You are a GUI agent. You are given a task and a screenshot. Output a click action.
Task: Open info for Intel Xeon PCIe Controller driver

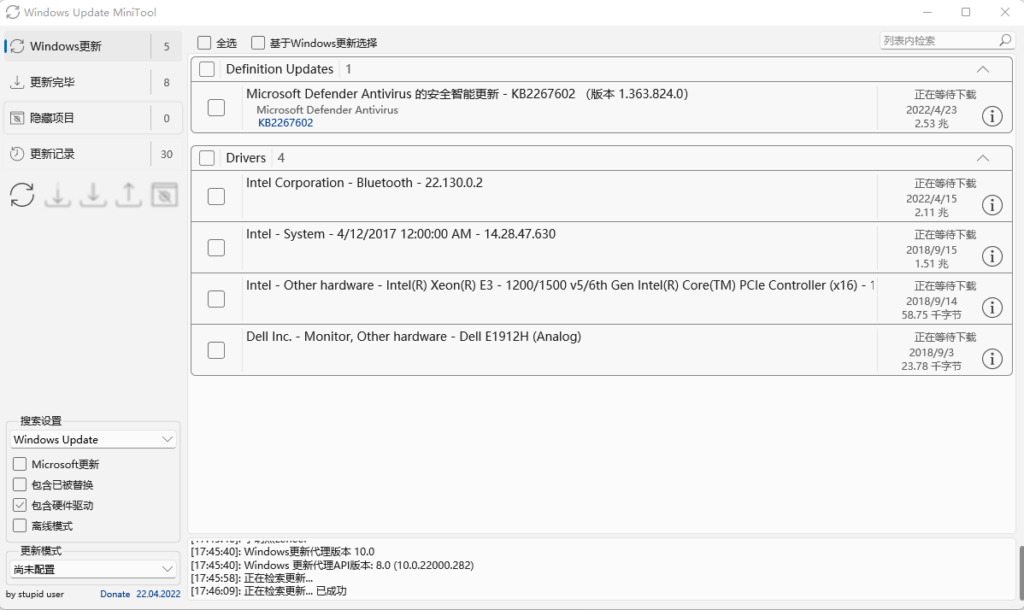point(992,308)
